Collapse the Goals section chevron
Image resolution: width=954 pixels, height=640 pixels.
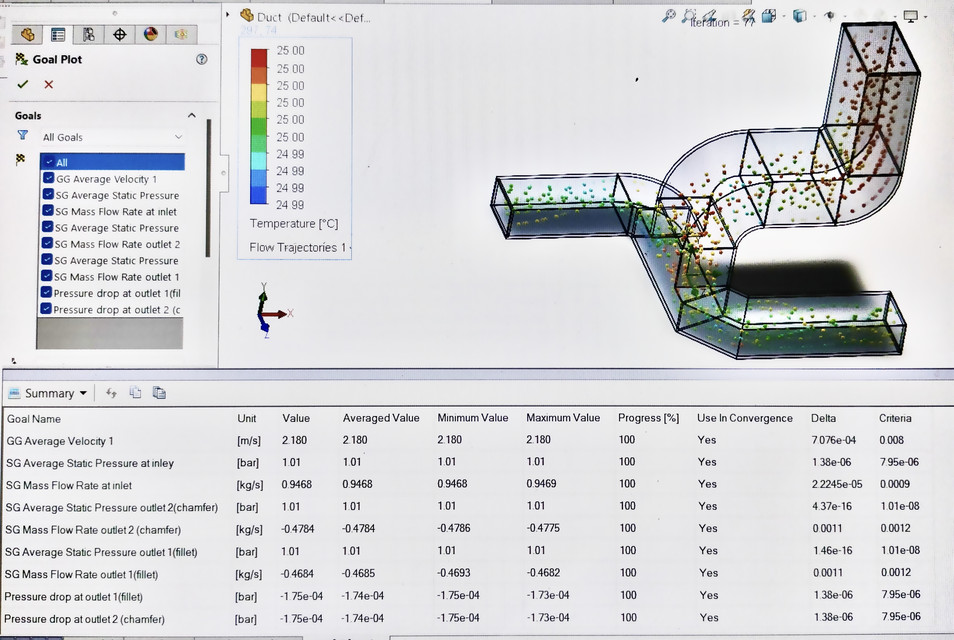pyautogui.click(x=191, y=114)
